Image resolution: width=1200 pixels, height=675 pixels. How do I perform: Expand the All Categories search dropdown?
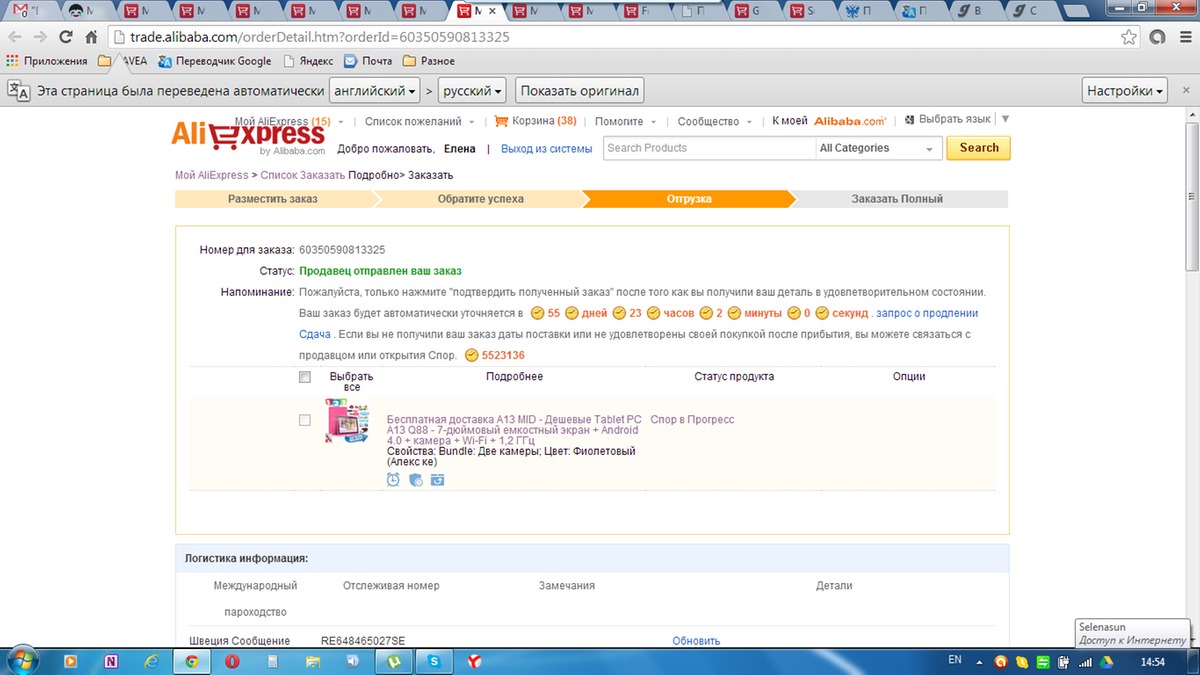(x=878, y=148)
